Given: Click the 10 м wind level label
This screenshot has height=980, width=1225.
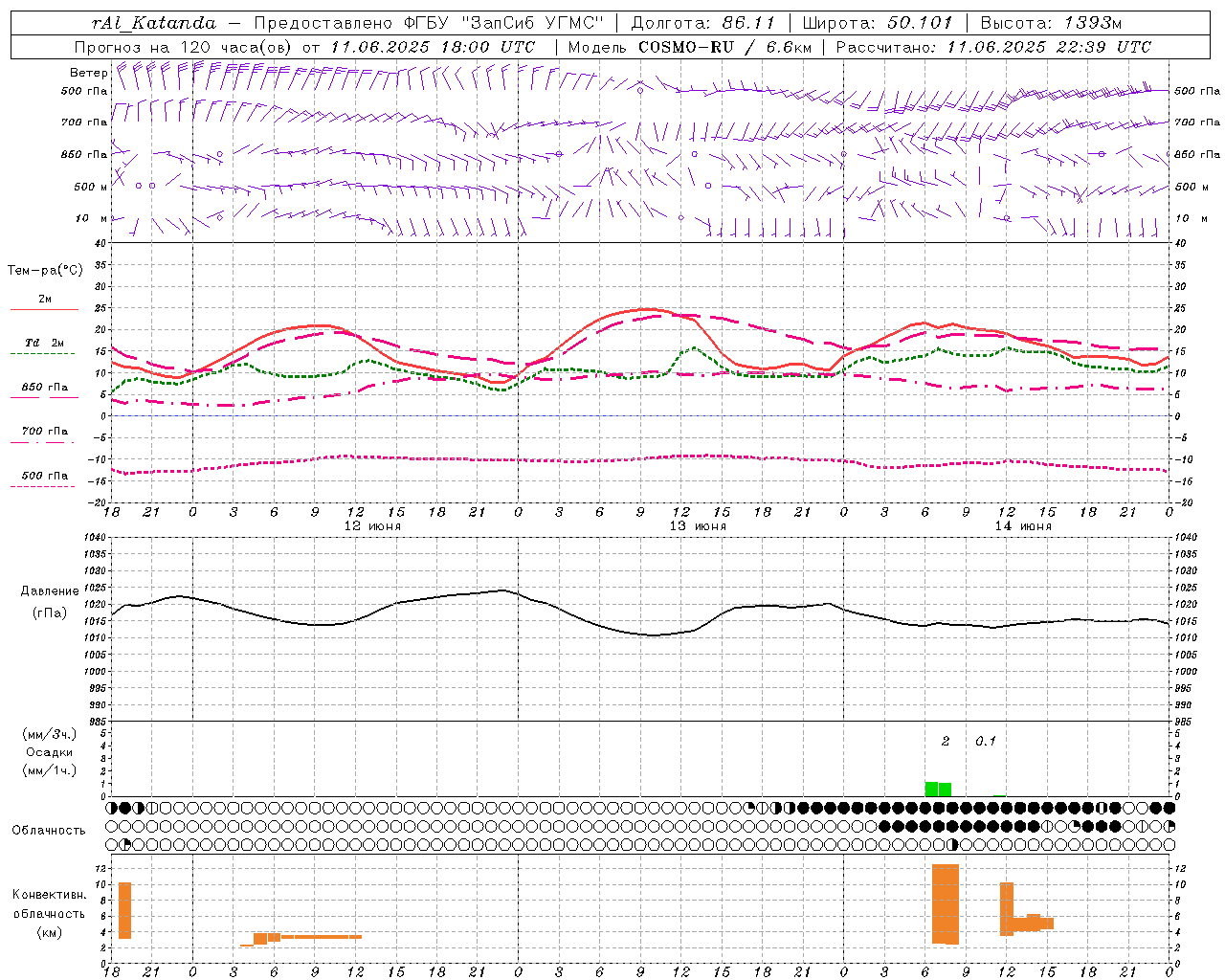Looking at the screenshot, I should tap(91, 218).
